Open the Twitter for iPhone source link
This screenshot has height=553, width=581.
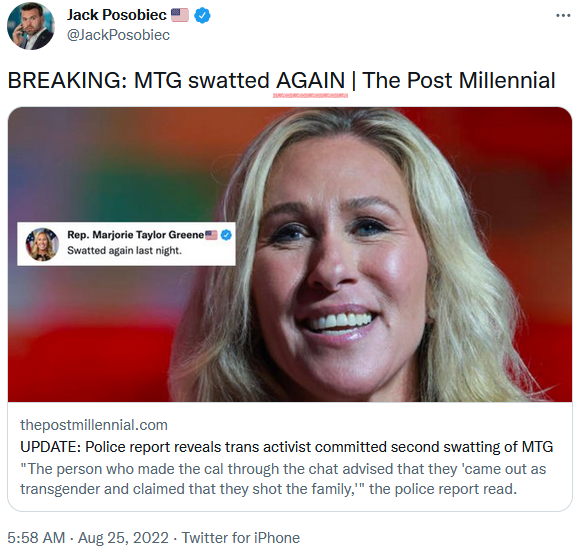[240, 538]
